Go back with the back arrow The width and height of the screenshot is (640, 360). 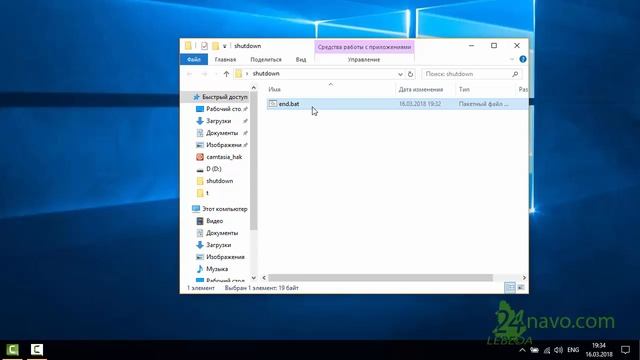[x=189, y=74]
